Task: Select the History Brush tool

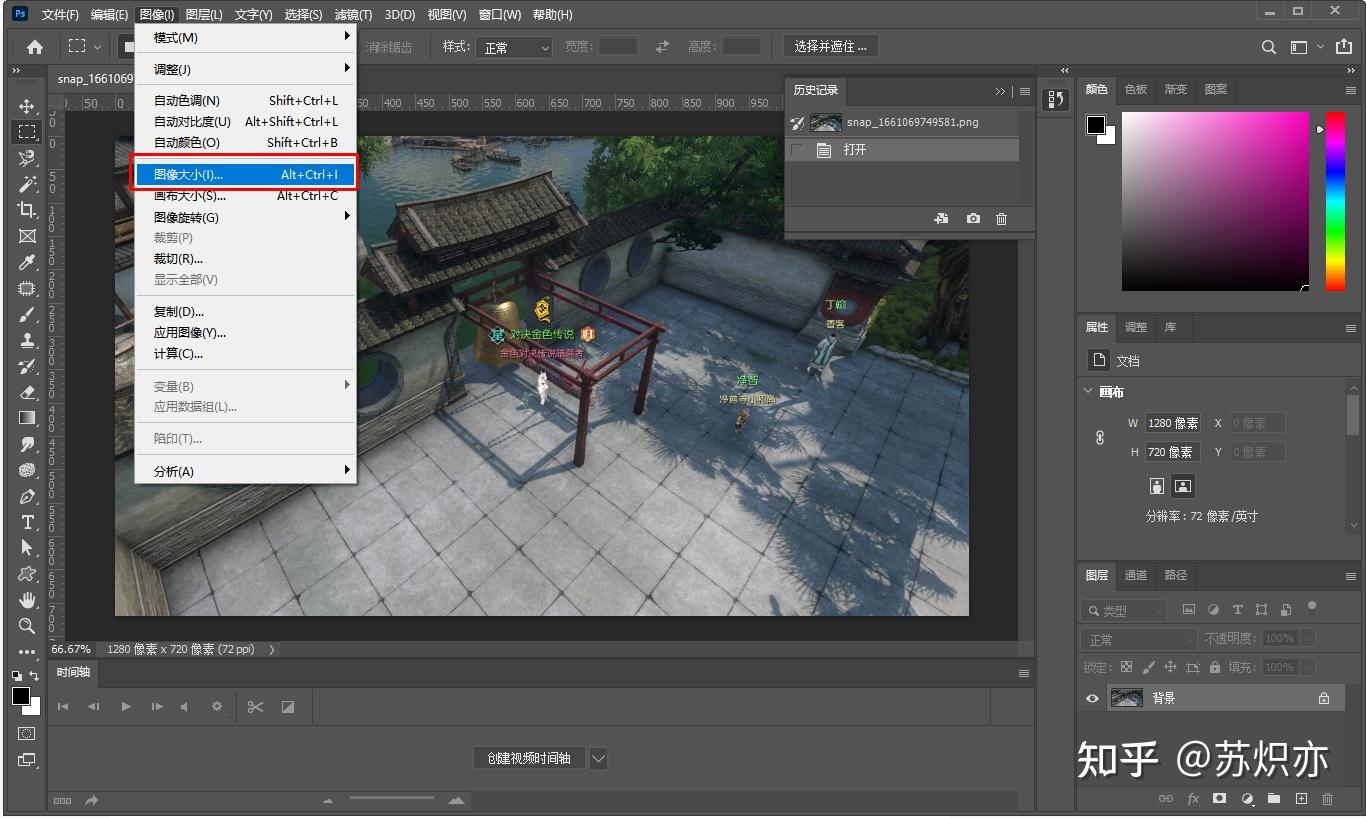Action: pyautogui.click(x=27, y=366)
